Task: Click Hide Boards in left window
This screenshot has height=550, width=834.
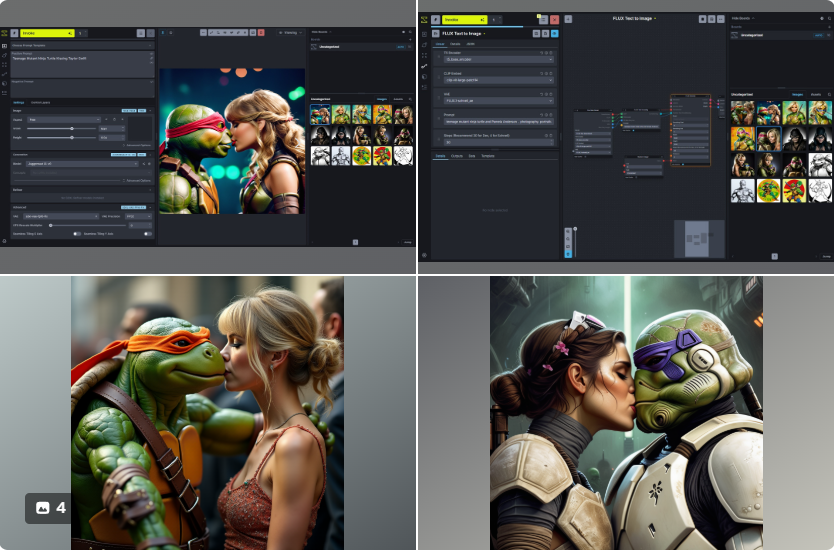Action: [x=321, y=32]
